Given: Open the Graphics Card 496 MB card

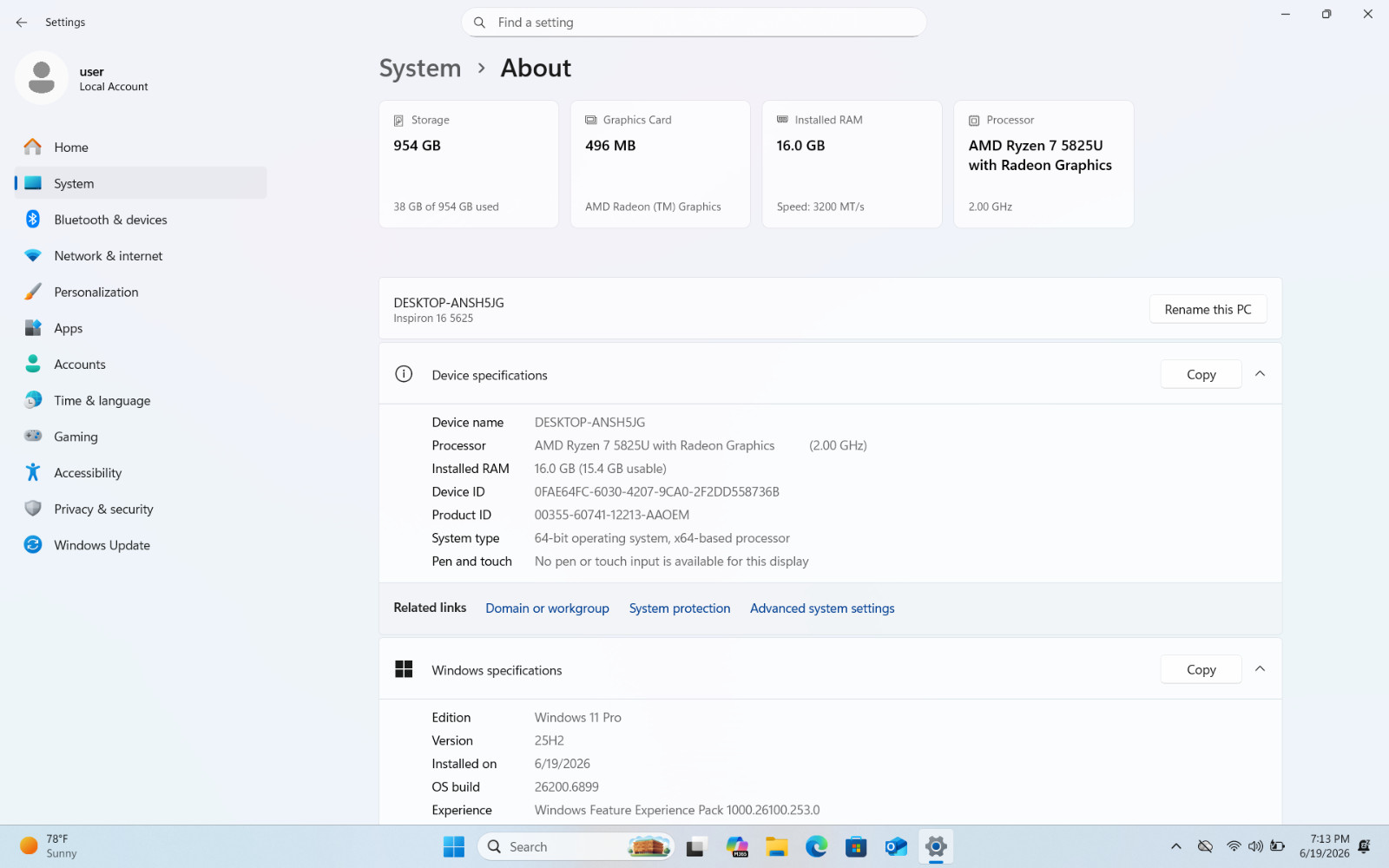Looking at the screenshot, I should click(x=660, y=164).
